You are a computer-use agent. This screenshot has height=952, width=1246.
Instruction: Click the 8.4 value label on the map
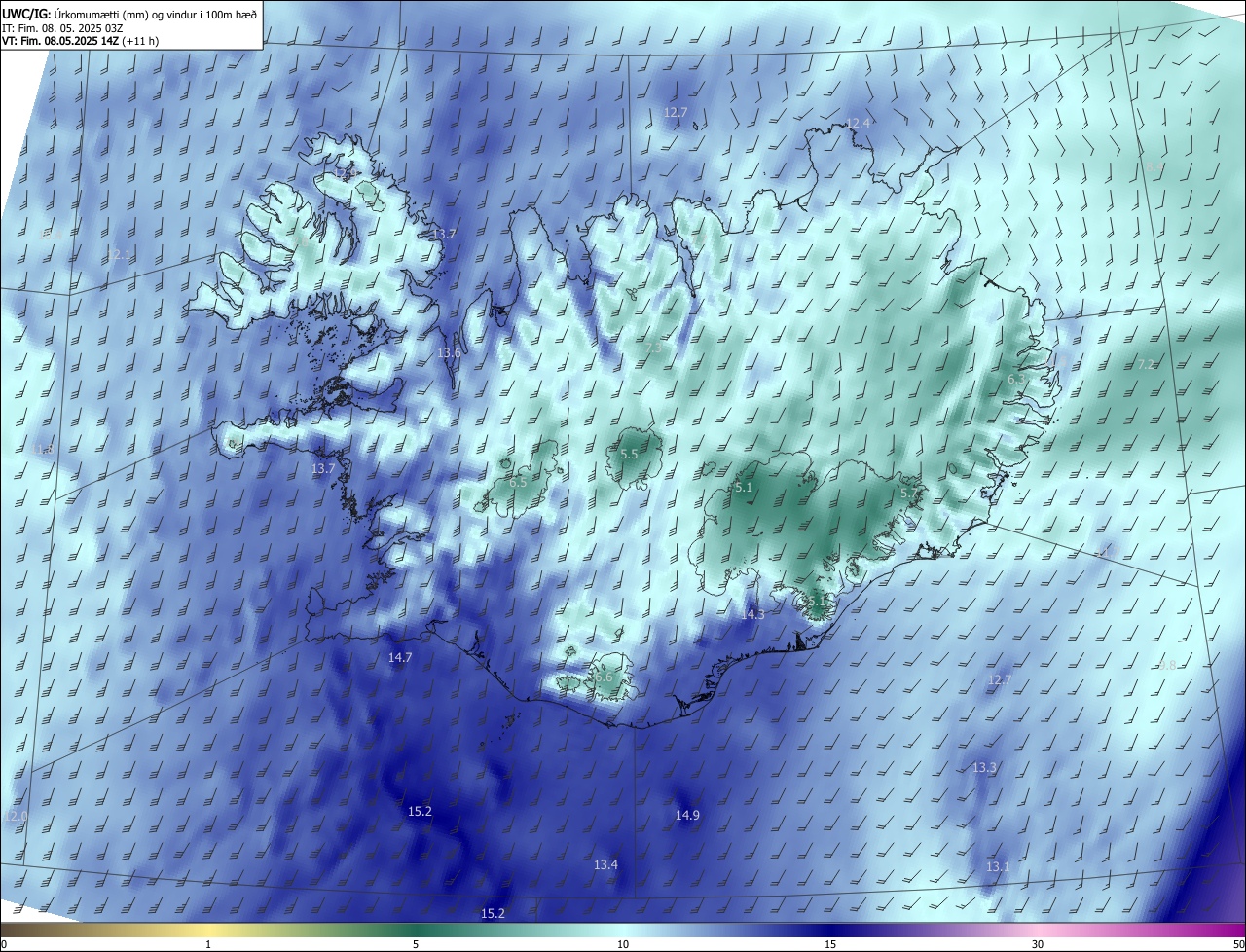[x=1154, y=167]
